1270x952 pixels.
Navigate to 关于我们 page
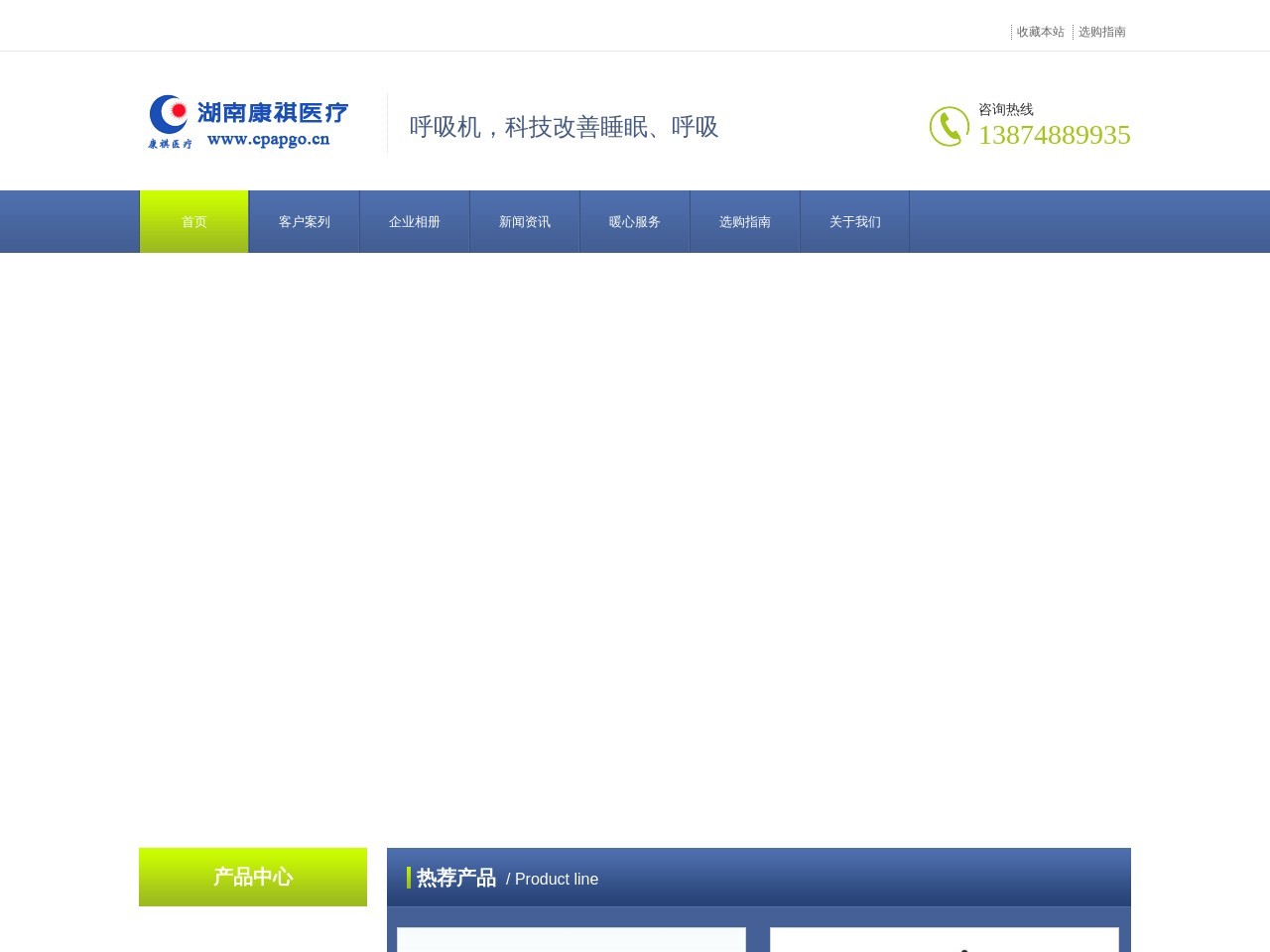[854, 222]
